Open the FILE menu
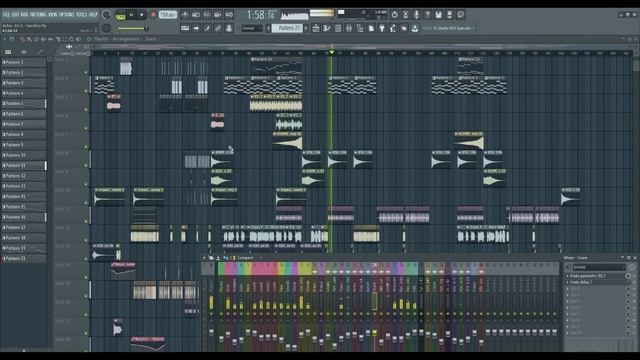Image resolution: width=640 pixels, height=360 pixels. click(x=6, y=15)
